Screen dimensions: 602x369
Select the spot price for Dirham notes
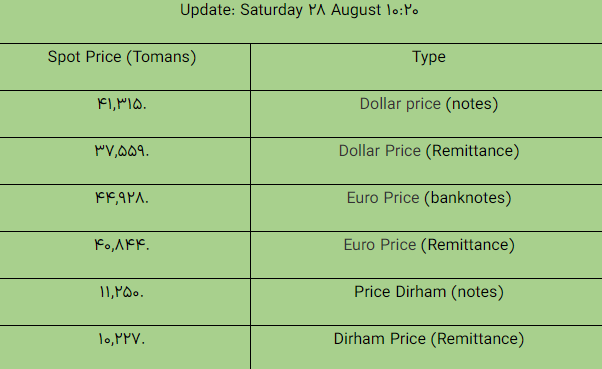[x=122, y=292]
